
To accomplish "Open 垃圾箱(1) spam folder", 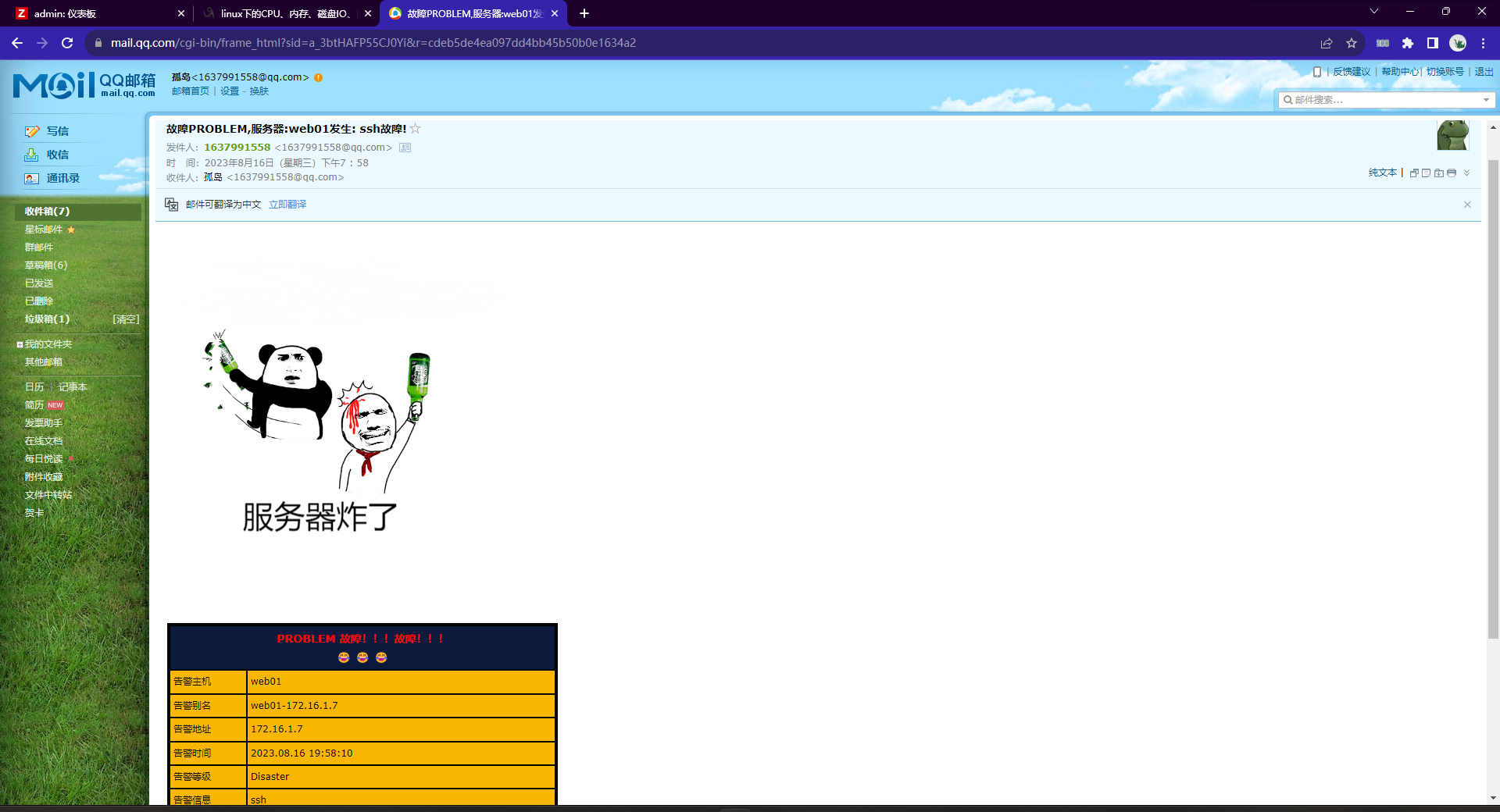I will click(47, 319).
